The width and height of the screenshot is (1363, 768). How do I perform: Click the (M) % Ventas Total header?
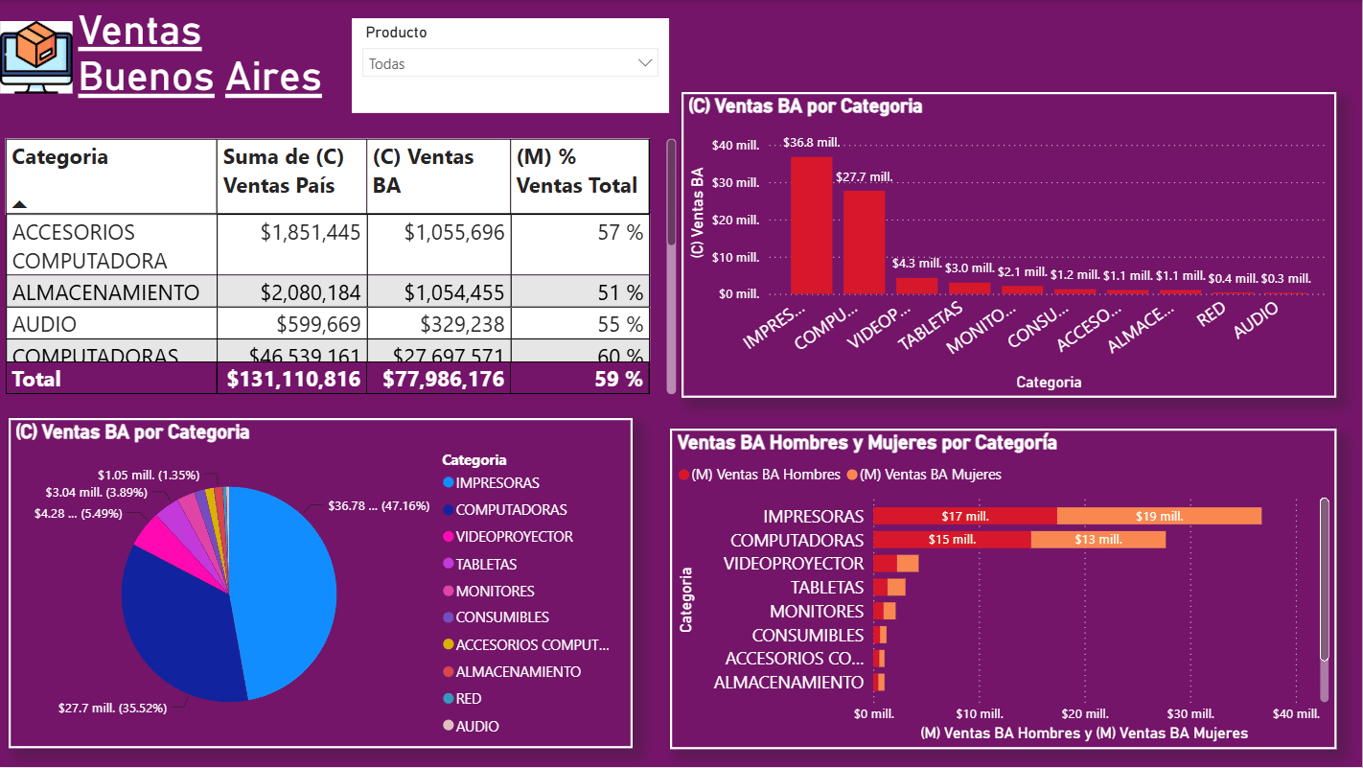579,176
